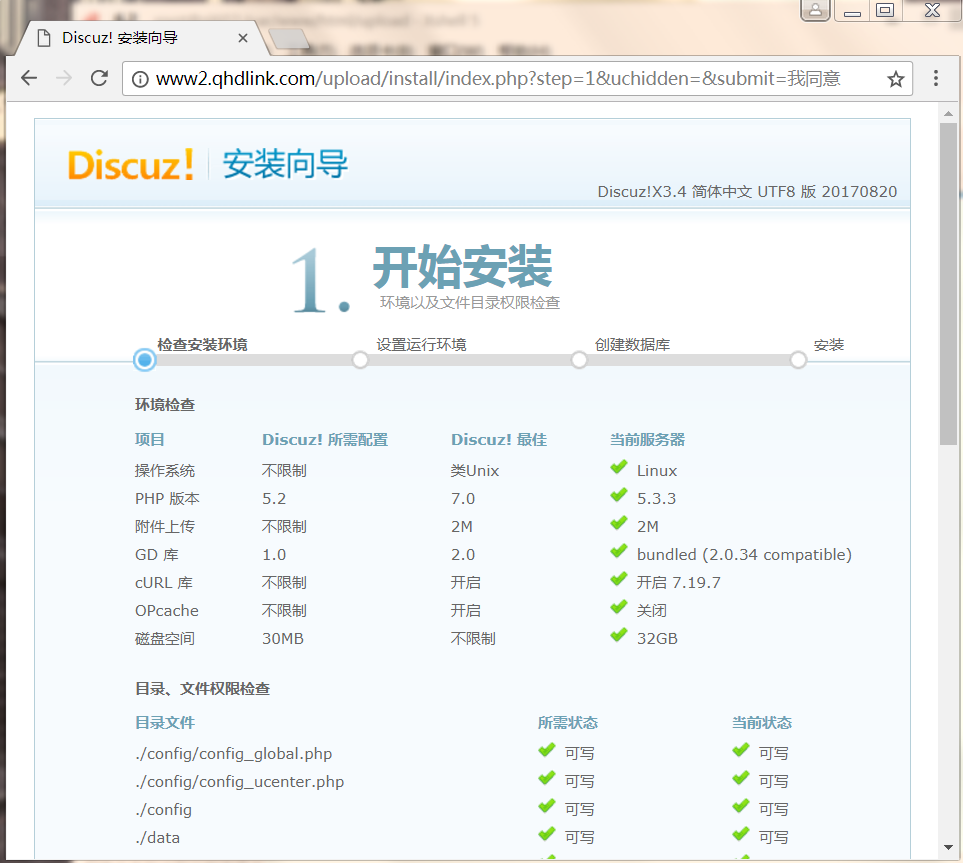Image resolution: width=963 pixels, height=863 pixels.
Task: Click the 安装 step marker circle
Action: coord(798,360)
